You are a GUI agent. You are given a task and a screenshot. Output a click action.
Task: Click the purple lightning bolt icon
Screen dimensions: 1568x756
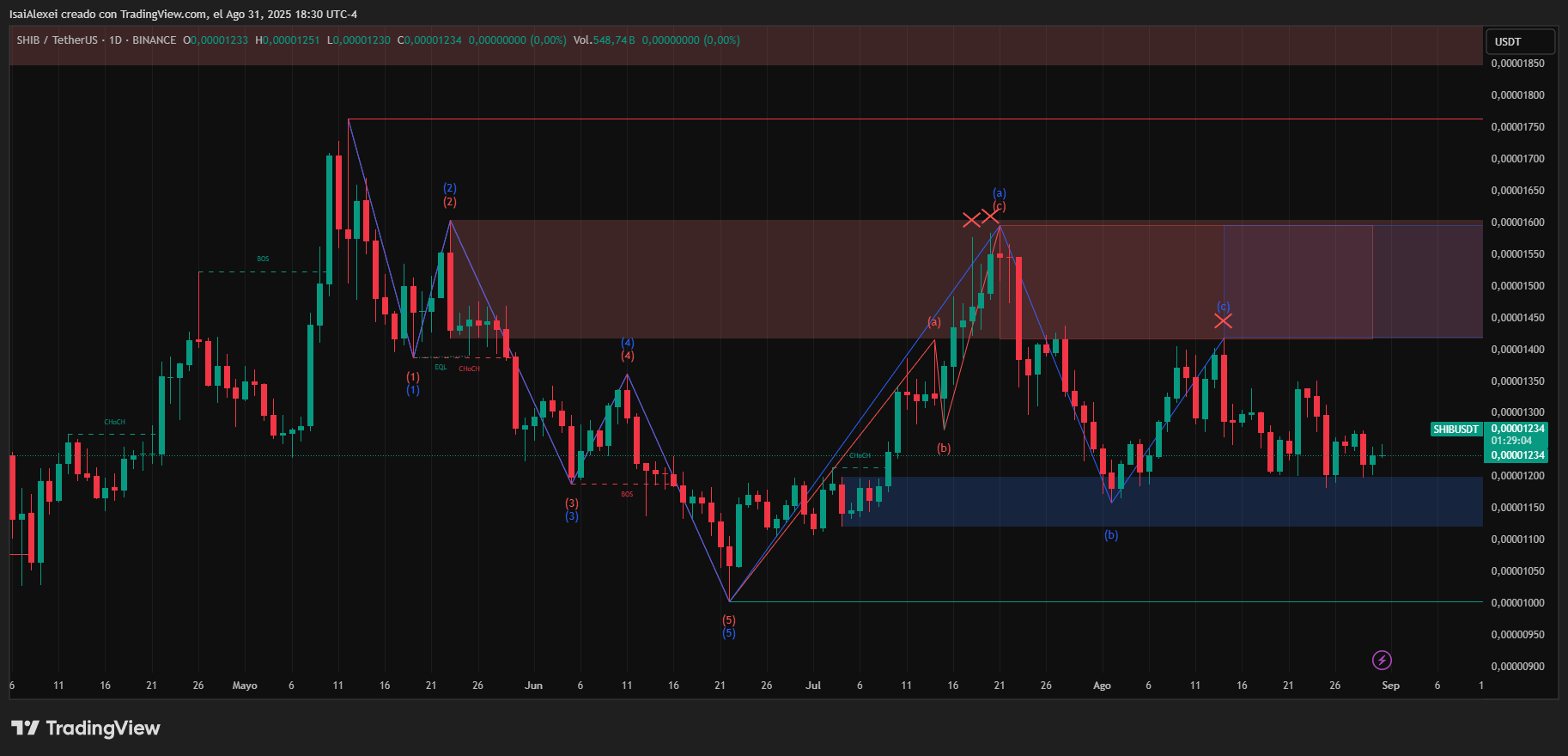click(1381, 660)
